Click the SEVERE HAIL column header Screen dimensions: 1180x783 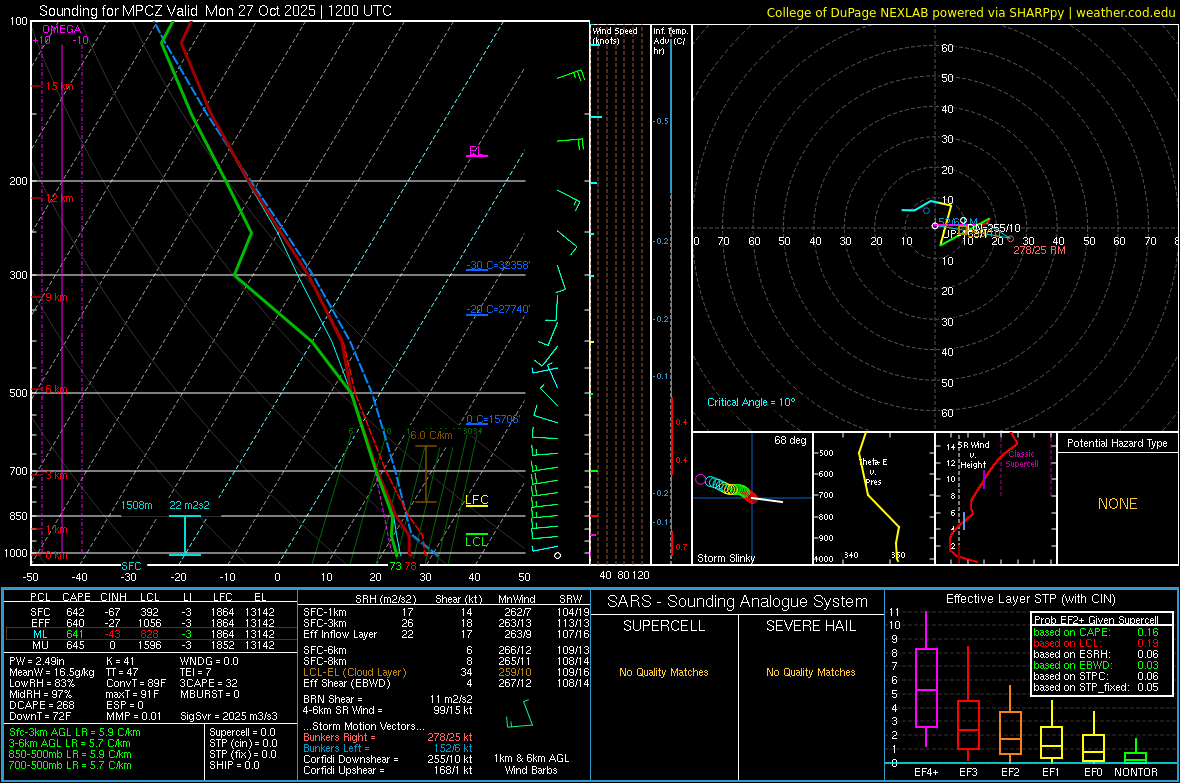click(x=810, y=626)
